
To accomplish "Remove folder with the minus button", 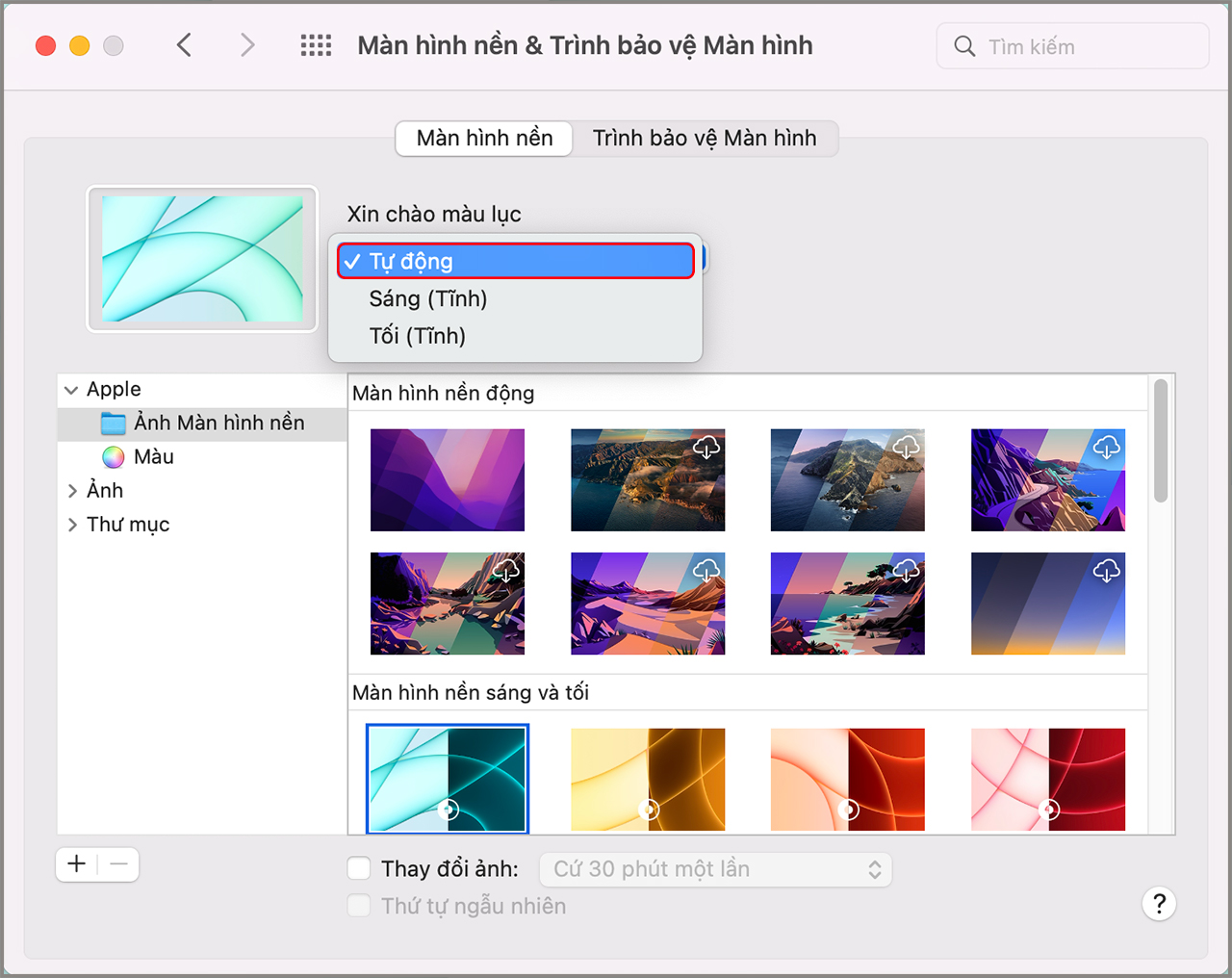I will [x=118, y=864].
